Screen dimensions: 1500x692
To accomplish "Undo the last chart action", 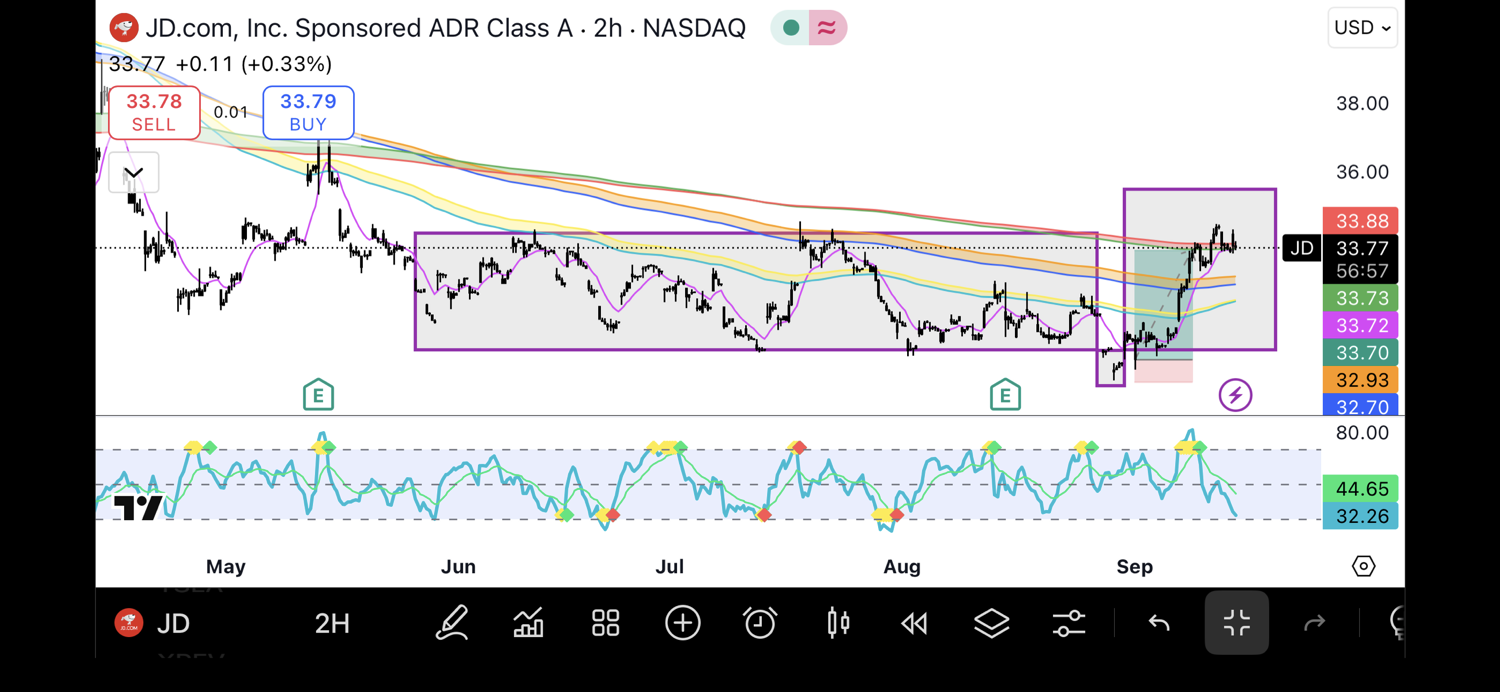I will click(1159, 623).
